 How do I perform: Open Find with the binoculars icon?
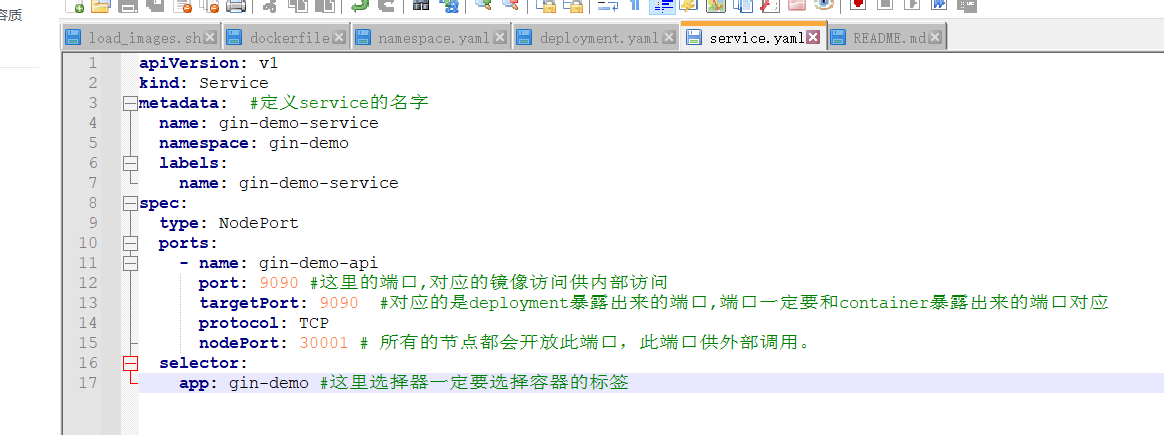(x=421, y=6)
